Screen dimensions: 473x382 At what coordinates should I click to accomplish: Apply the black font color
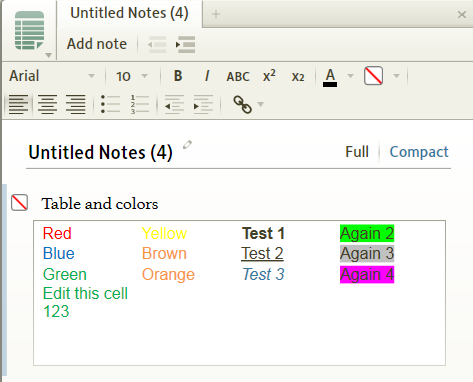tap(330, 77)
